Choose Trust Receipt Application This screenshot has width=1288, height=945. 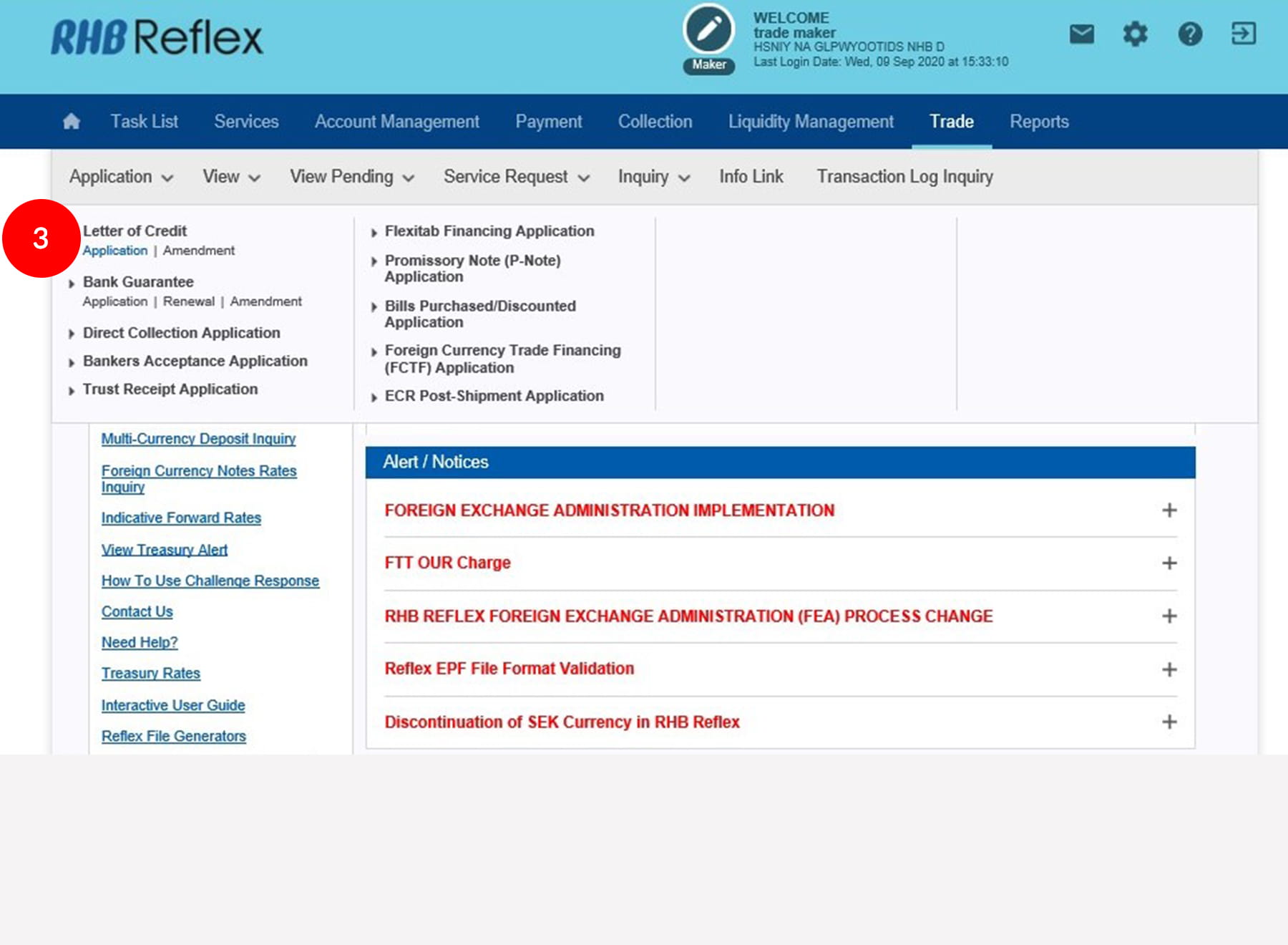click(x=170, y=389)
